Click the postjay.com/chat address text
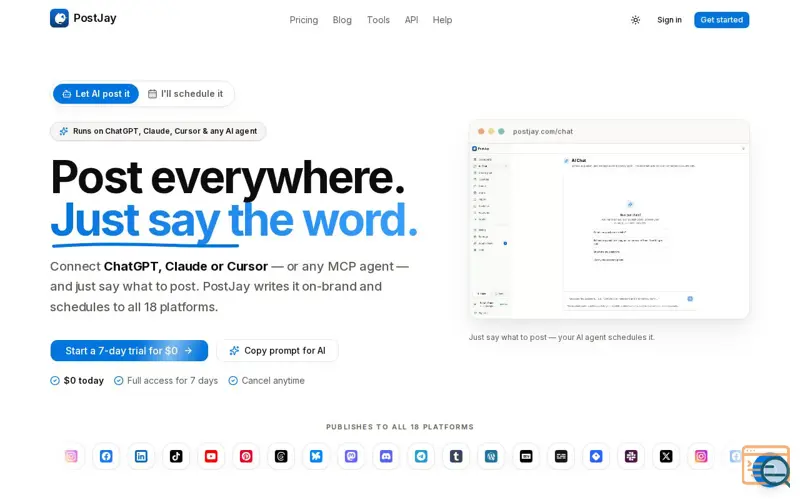 (x=543, y=131)
